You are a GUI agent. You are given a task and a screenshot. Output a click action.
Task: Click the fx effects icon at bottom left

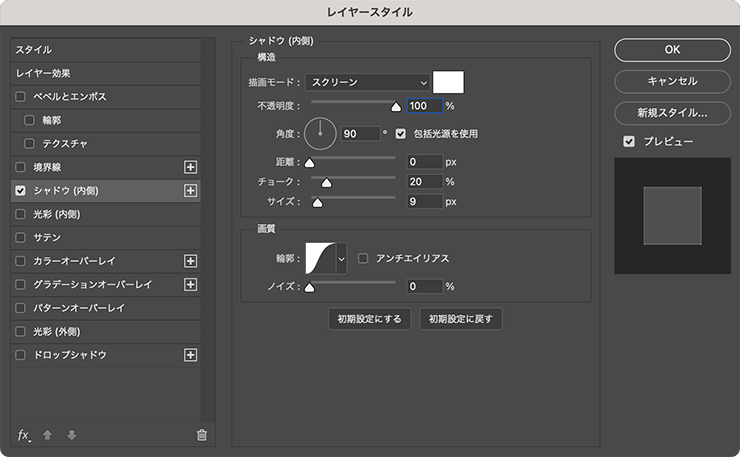coord(24,435)
